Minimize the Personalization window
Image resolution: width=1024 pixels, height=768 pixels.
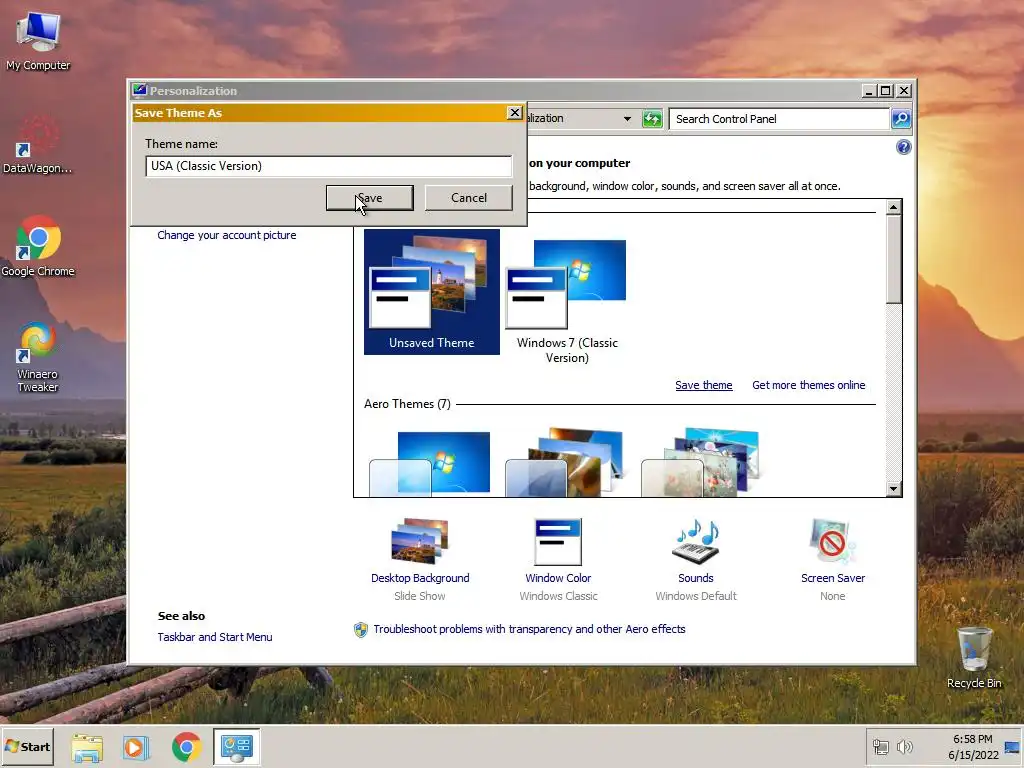pos(869,91)
